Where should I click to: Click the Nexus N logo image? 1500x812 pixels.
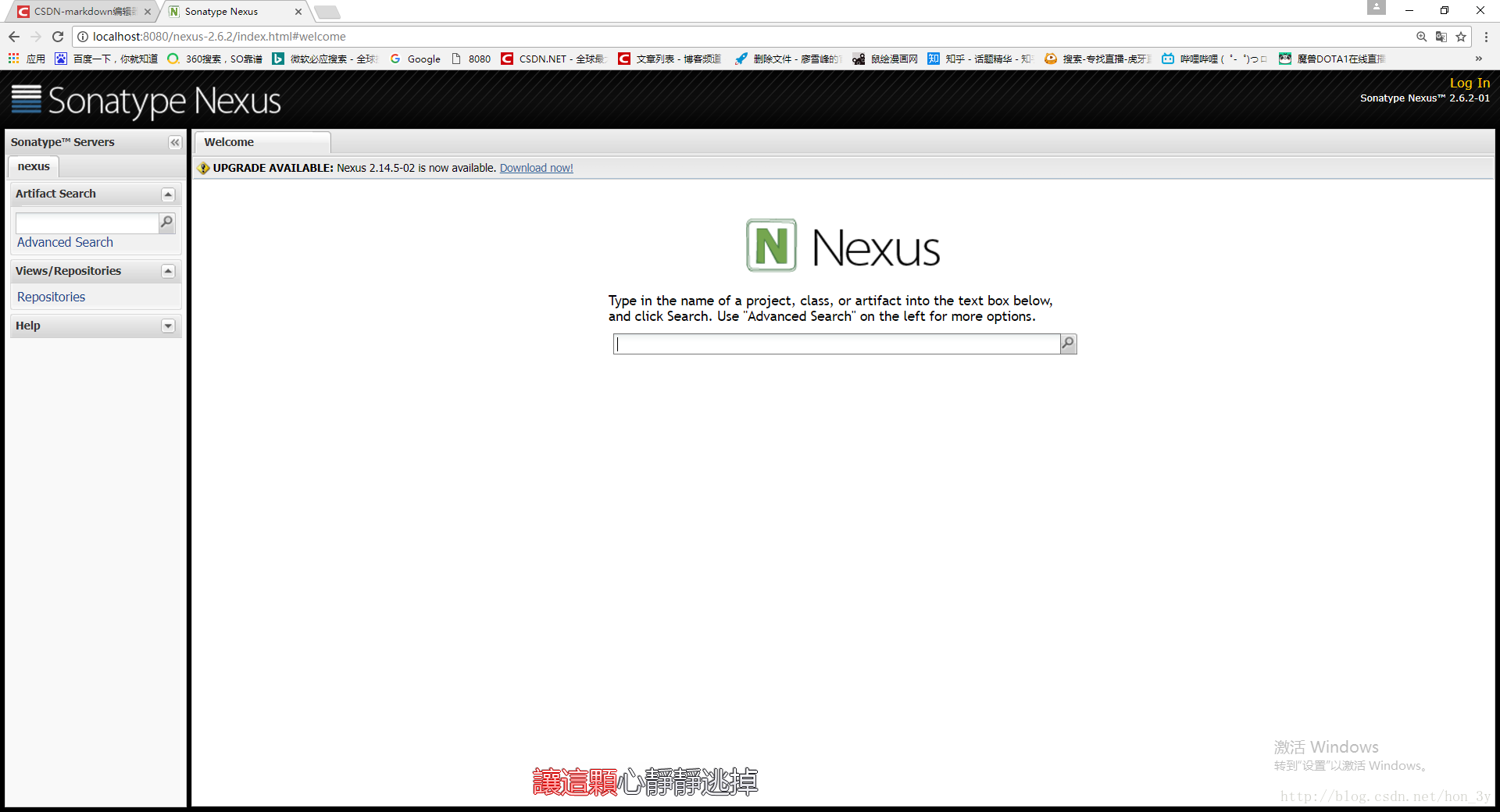tap(771, 245)
